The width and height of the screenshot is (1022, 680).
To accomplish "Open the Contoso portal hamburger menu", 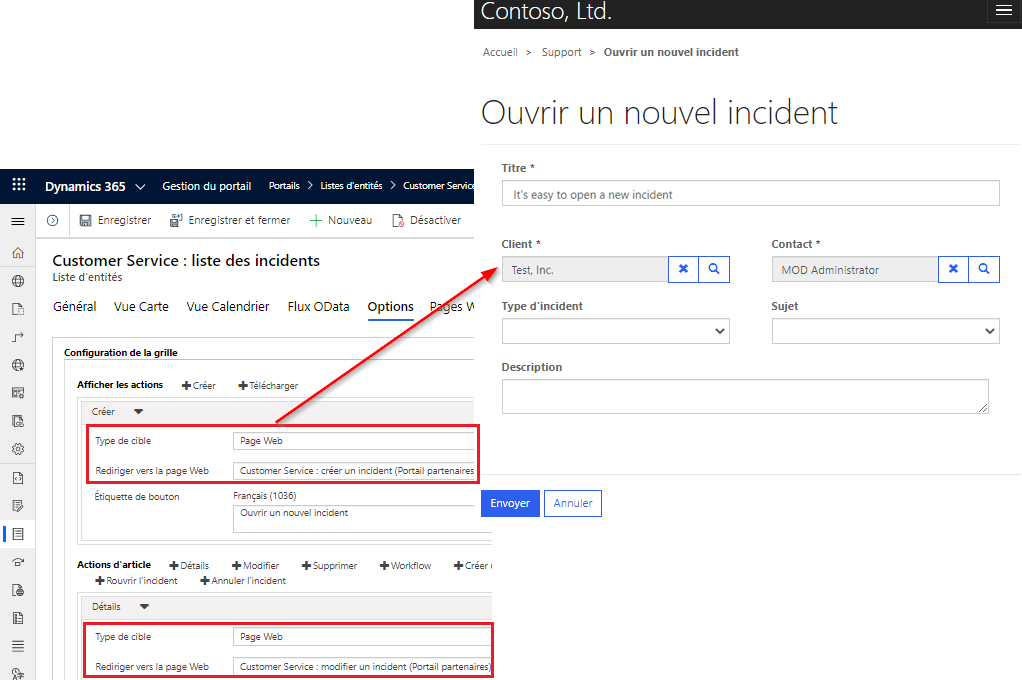I will 1004,10.
